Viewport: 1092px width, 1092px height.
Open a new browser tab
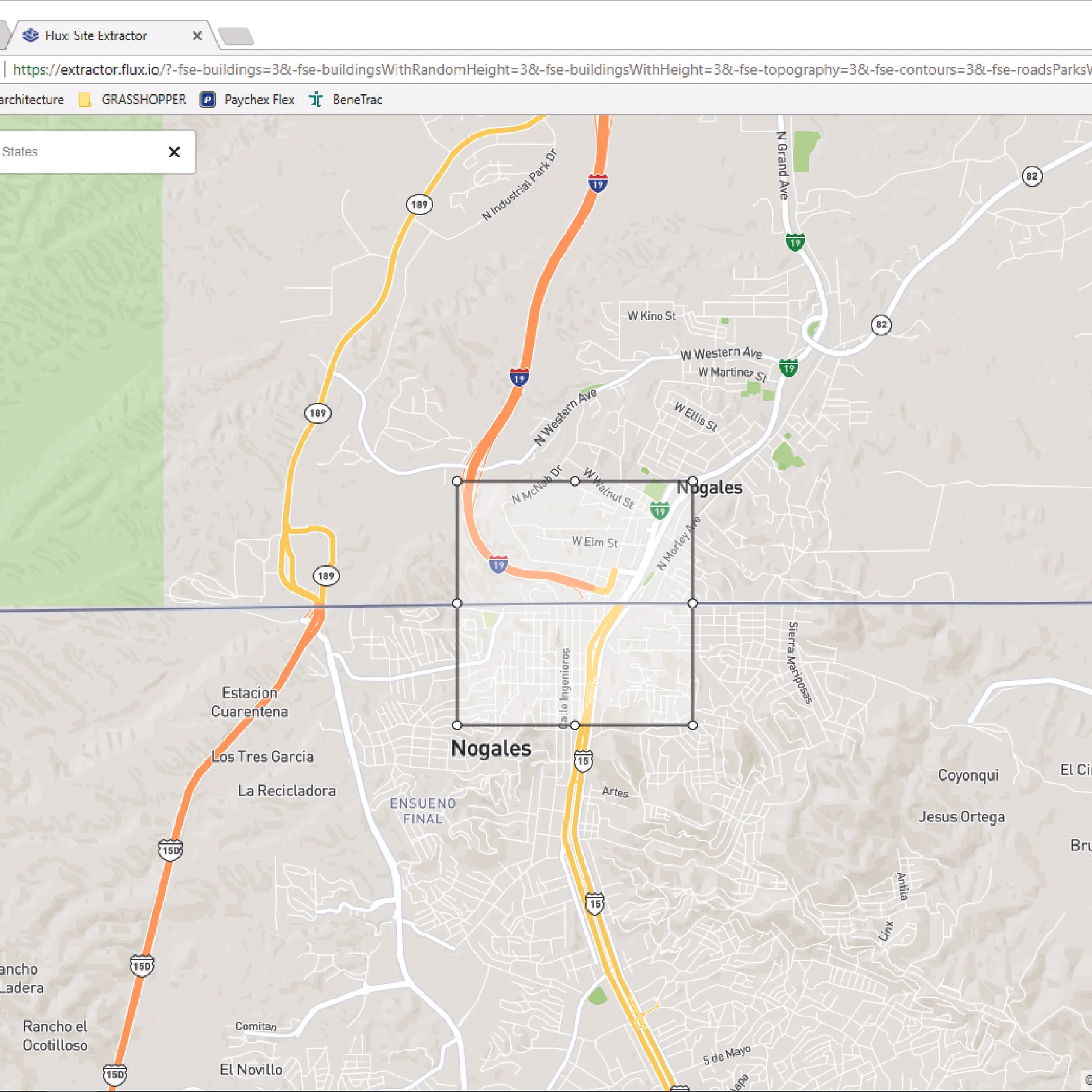pos(236,37)
